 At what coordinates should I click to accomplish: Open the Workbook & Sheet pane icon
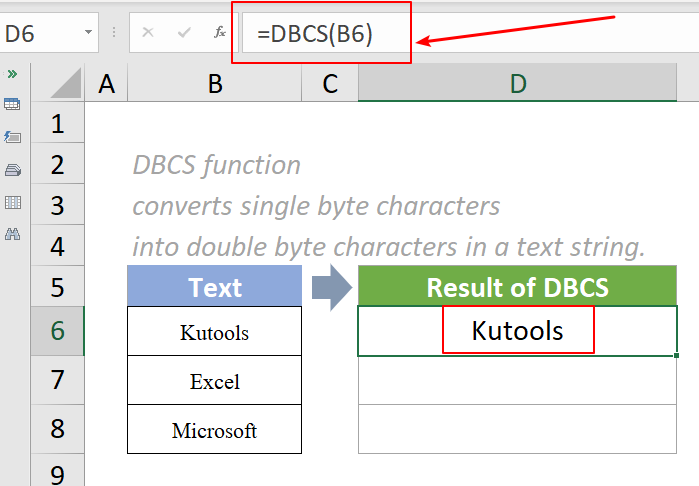(x=13, y=104)
